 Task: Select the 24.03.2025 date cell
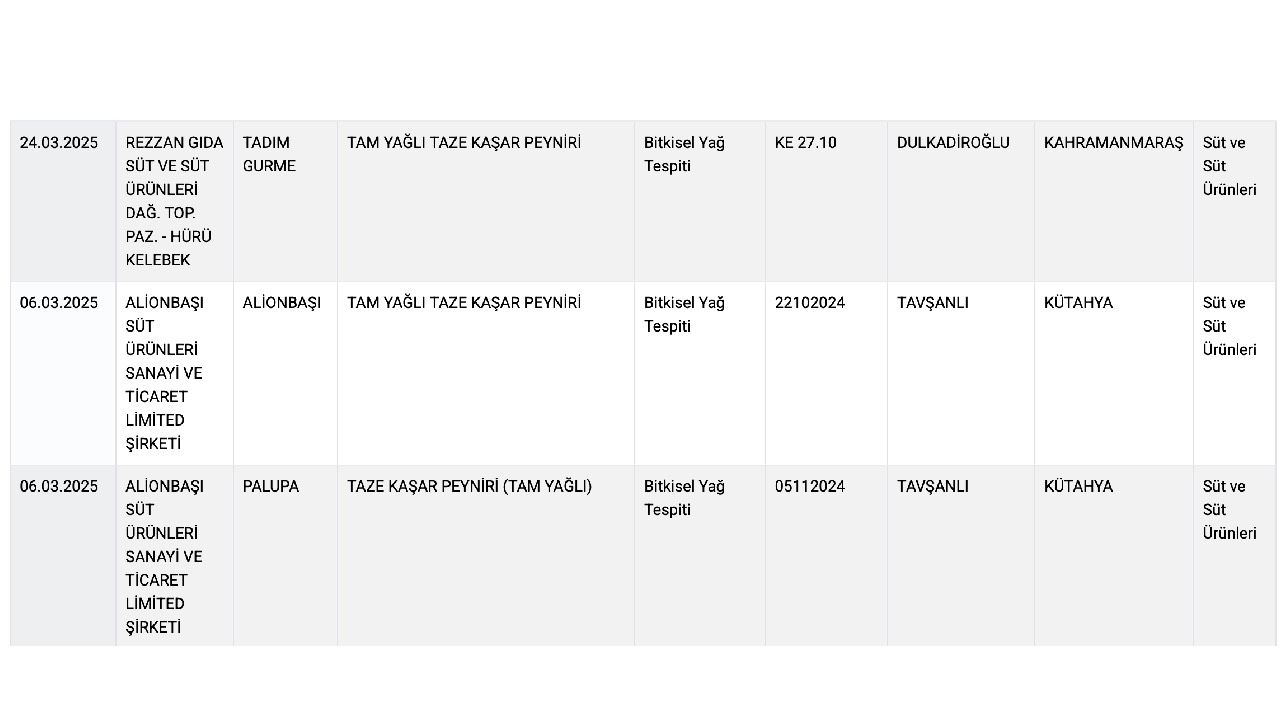coord(63,202)
